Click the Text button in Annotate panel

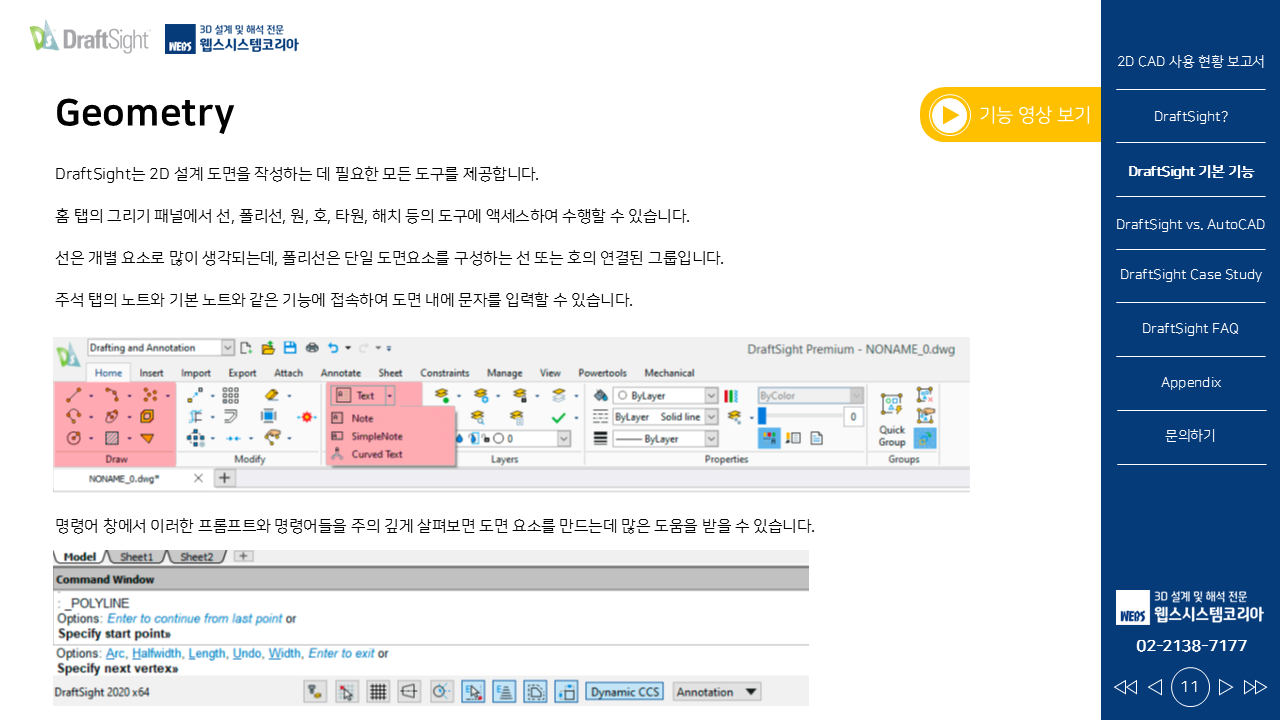pos(356,396)
